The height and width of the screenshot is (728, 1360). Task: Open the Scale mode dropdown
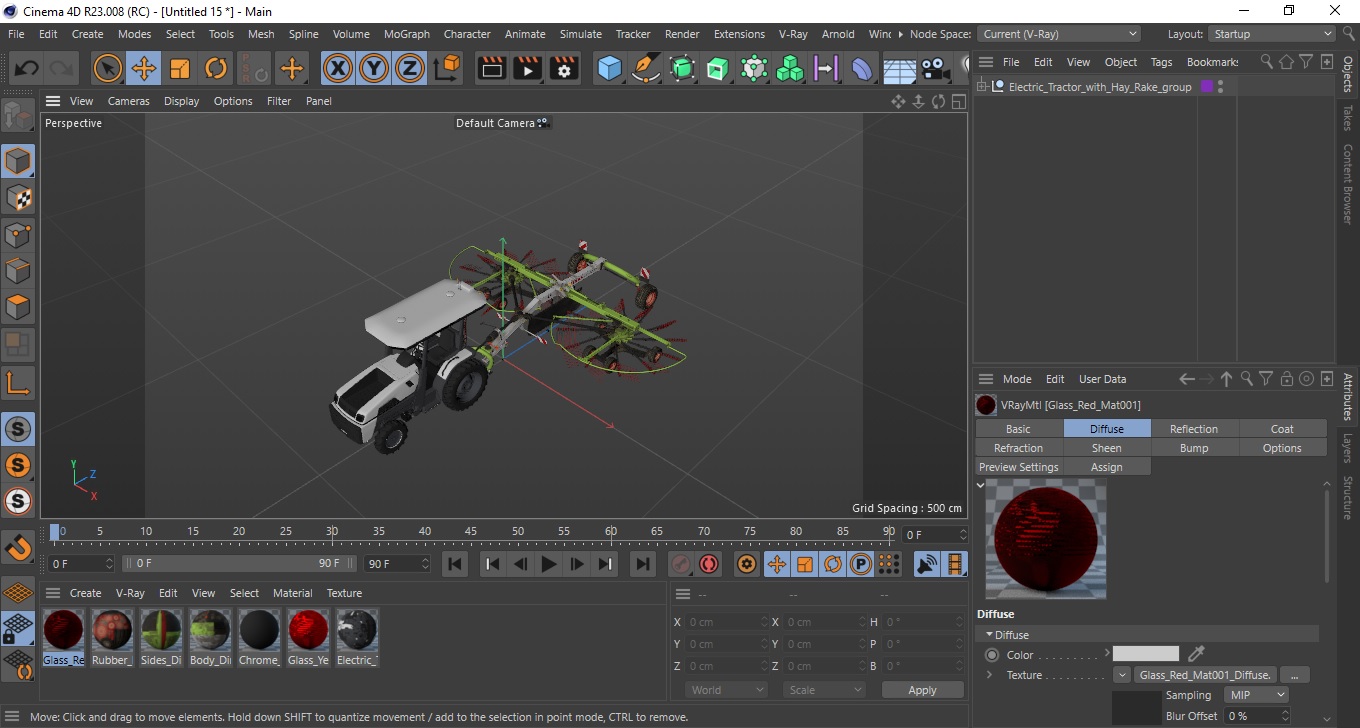click(824, 690)
